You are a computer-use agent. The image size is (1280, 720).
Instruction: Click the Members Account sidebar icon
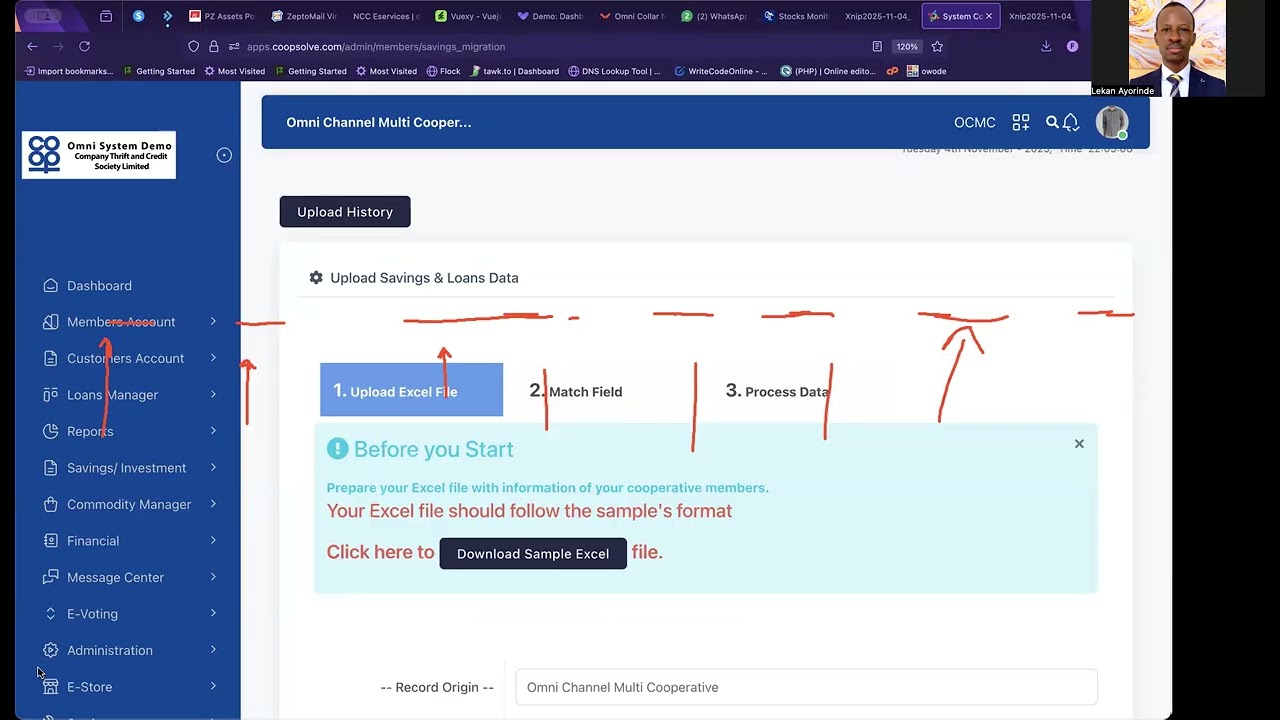pyautogui.click(x=50, y=322)
